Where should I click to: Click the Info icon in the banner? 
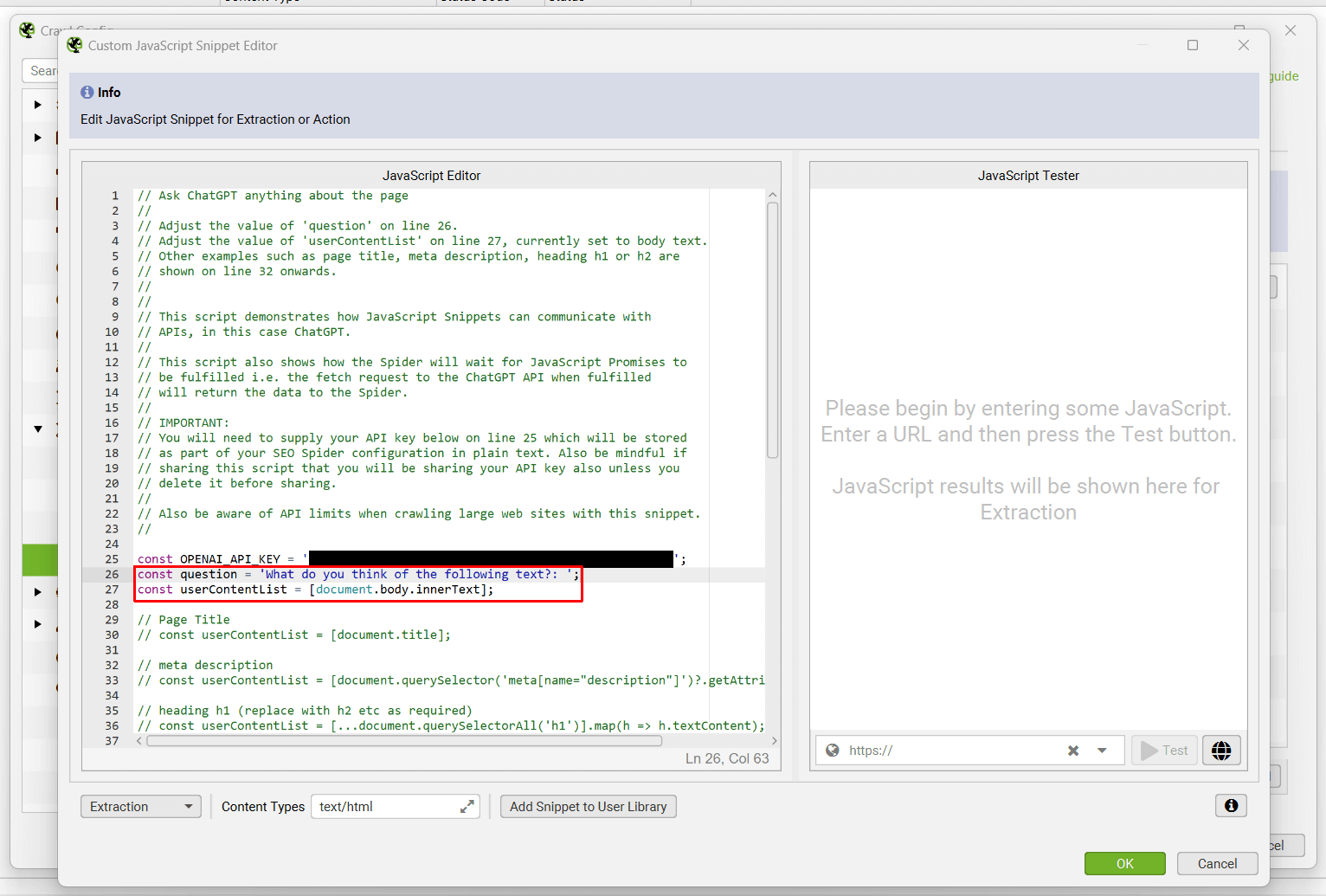point(87,92)
